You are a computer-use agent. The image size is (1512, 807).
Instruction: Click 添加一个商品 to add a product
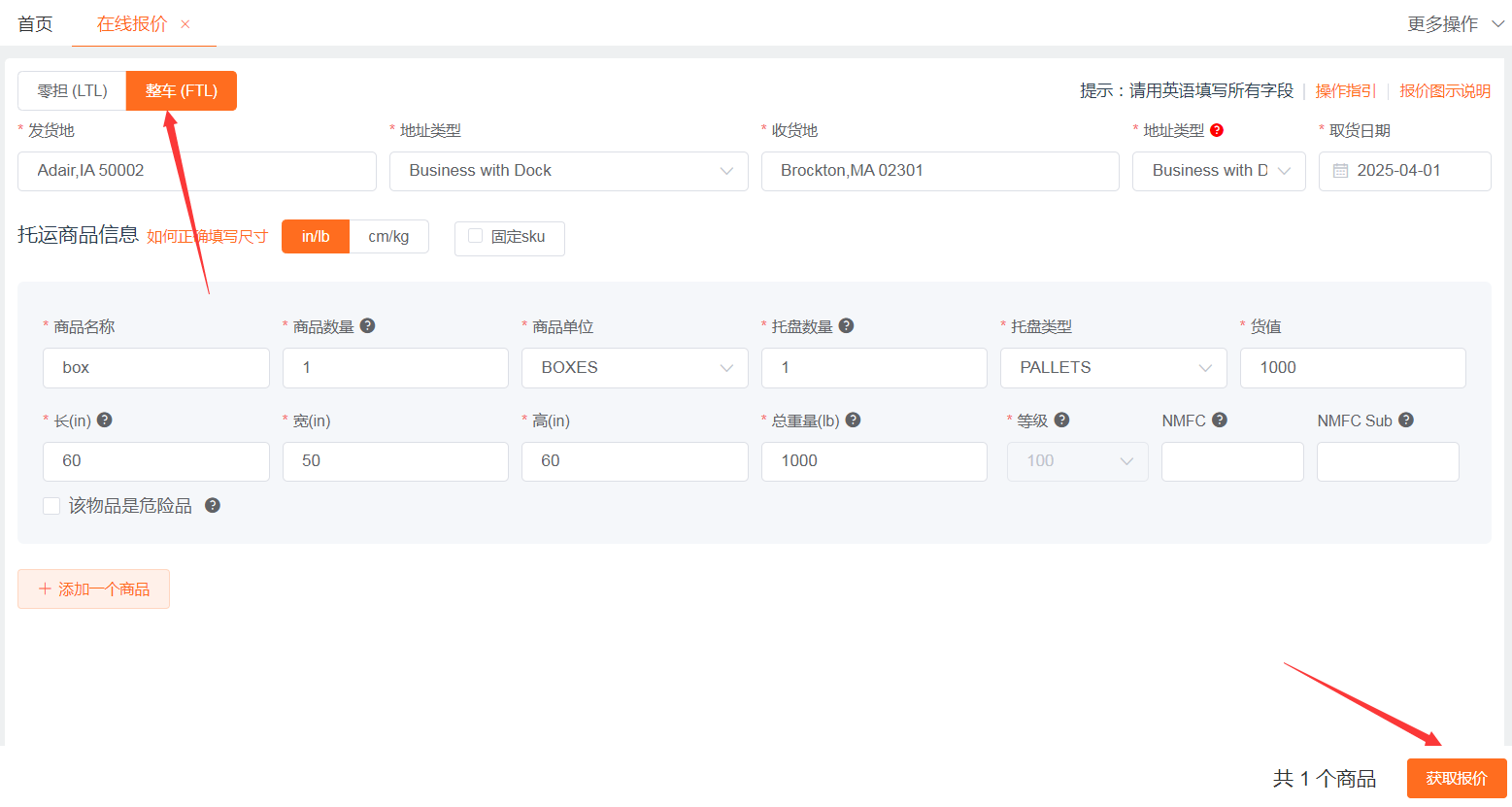pos(94,589)
